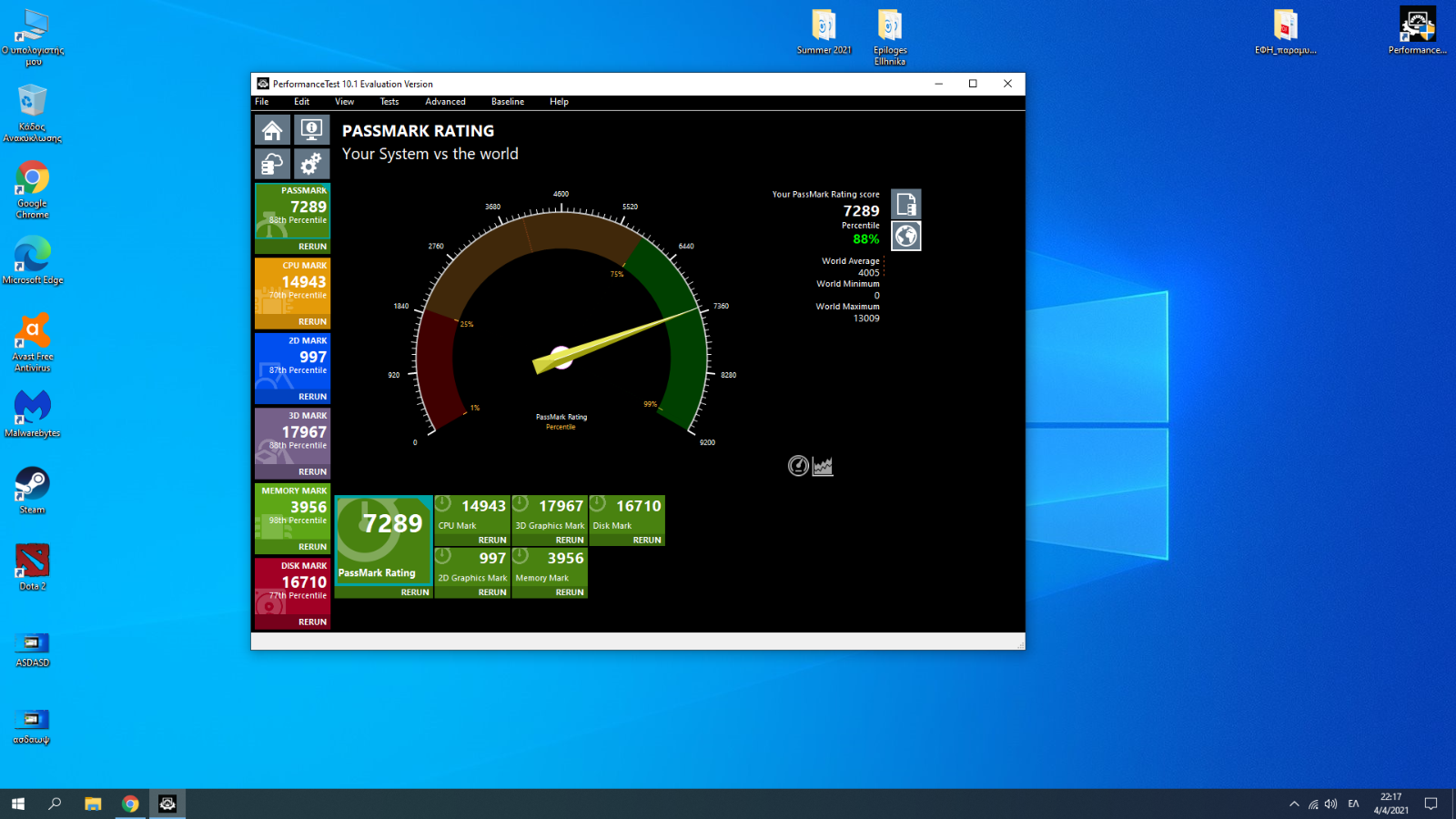Select the Summer 2021 folder on desktop

(824, 33)
